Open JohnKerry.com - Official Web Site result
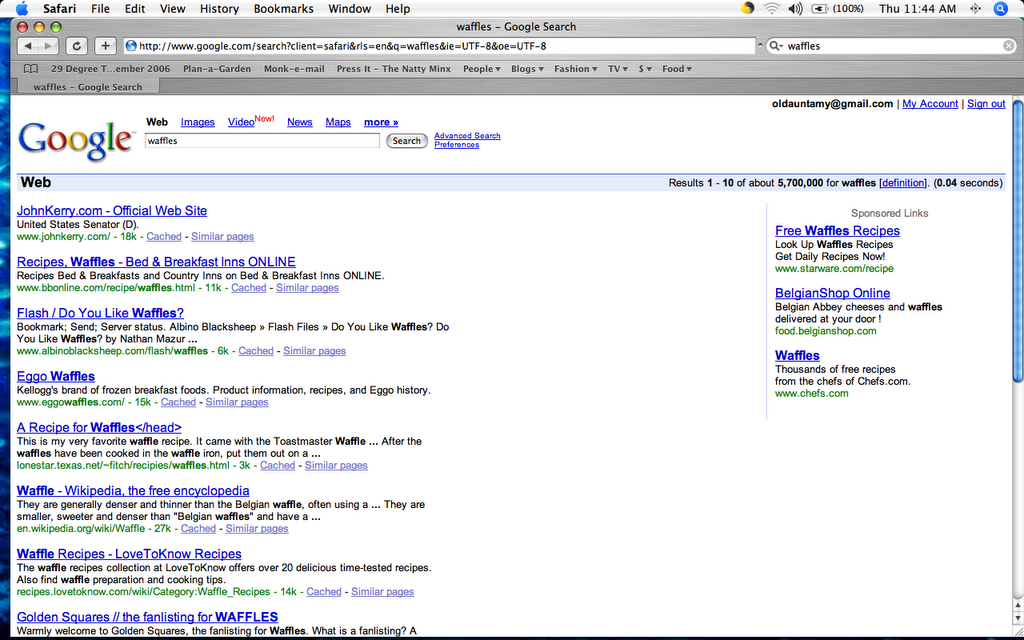 (x=112, y=211)
